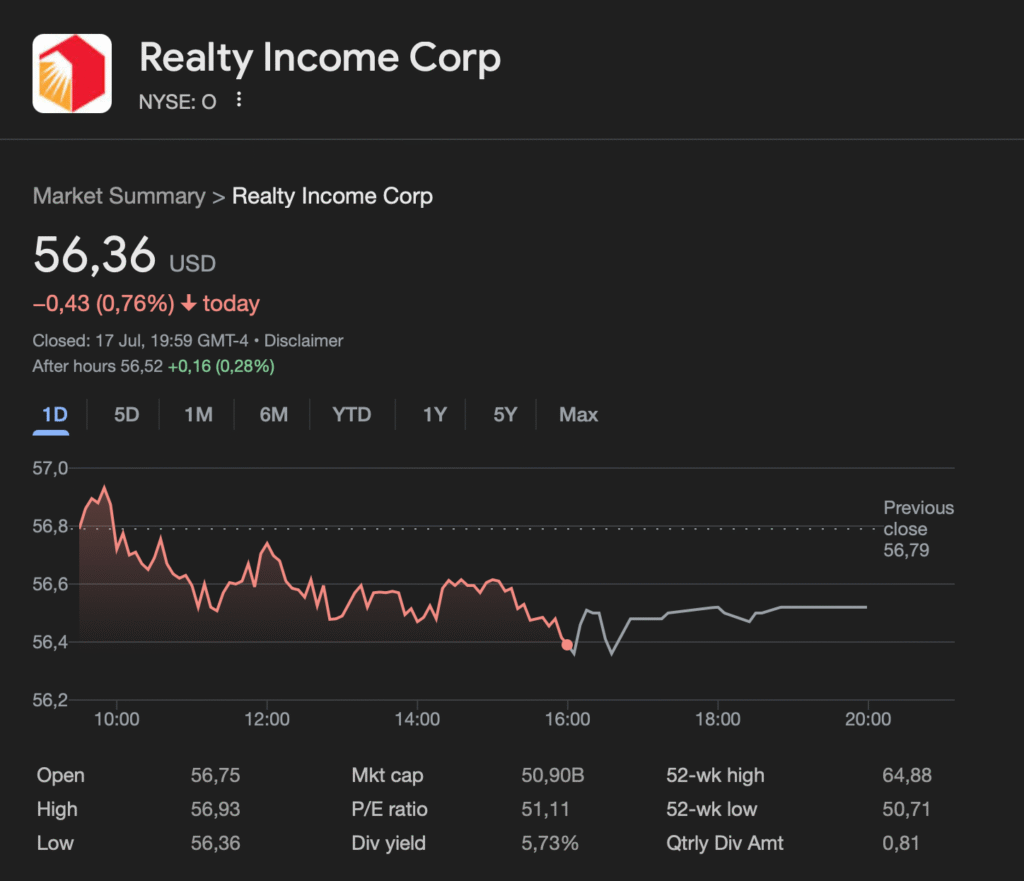Screen dimensions: 1024x881
Task: Click the 56,36 USD price
Action: (x=124, y=255)
